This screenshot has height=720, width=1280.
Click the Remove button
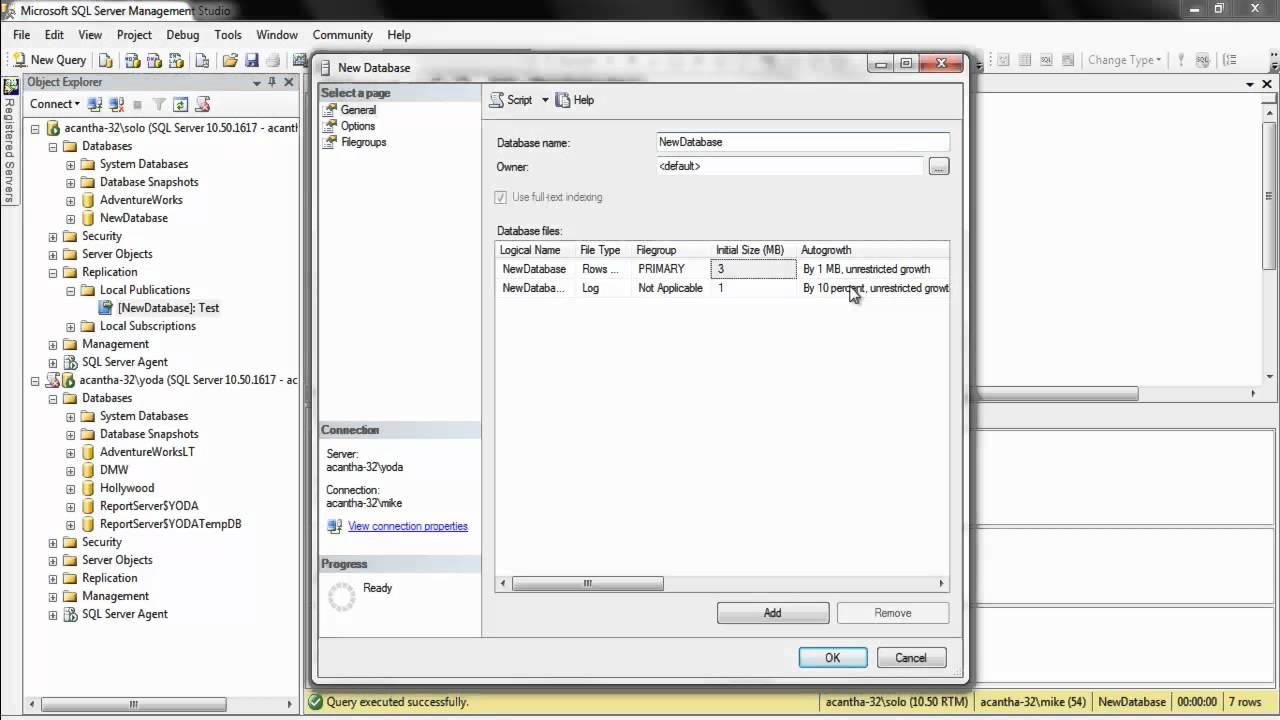pos(892,613)
